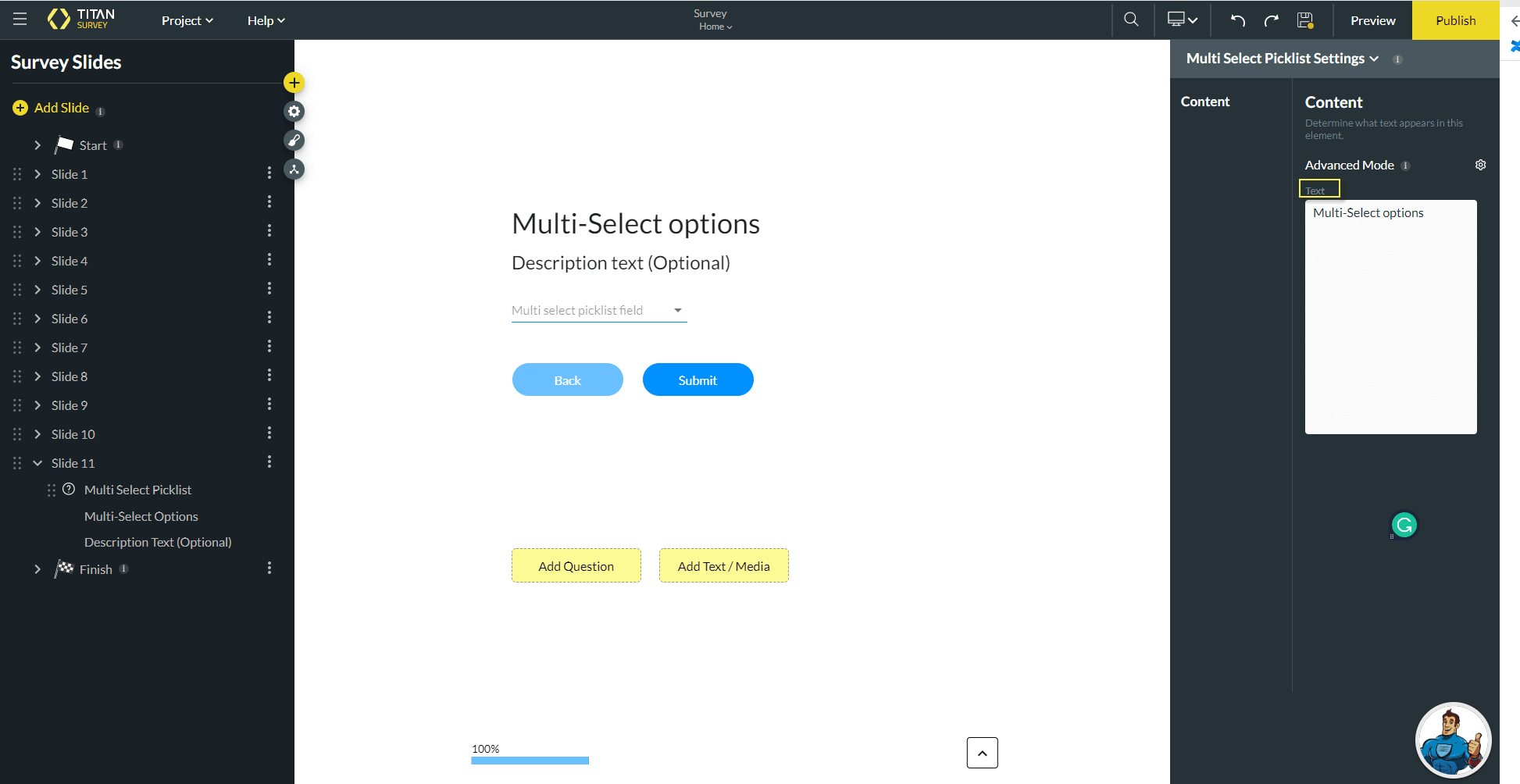
Task: Click the yellow plus icon beside the slides panel
Action: [294, 82]
